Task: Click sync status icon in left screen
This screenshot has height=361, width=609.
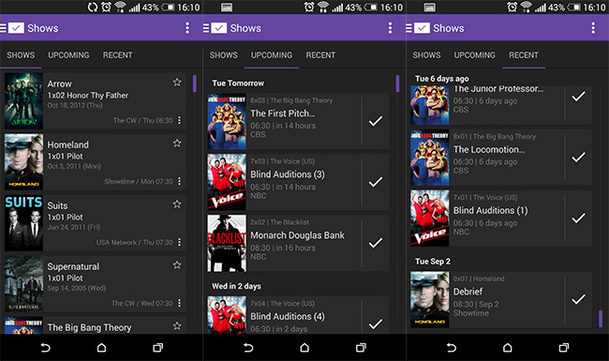Action: tap(92, 7)
